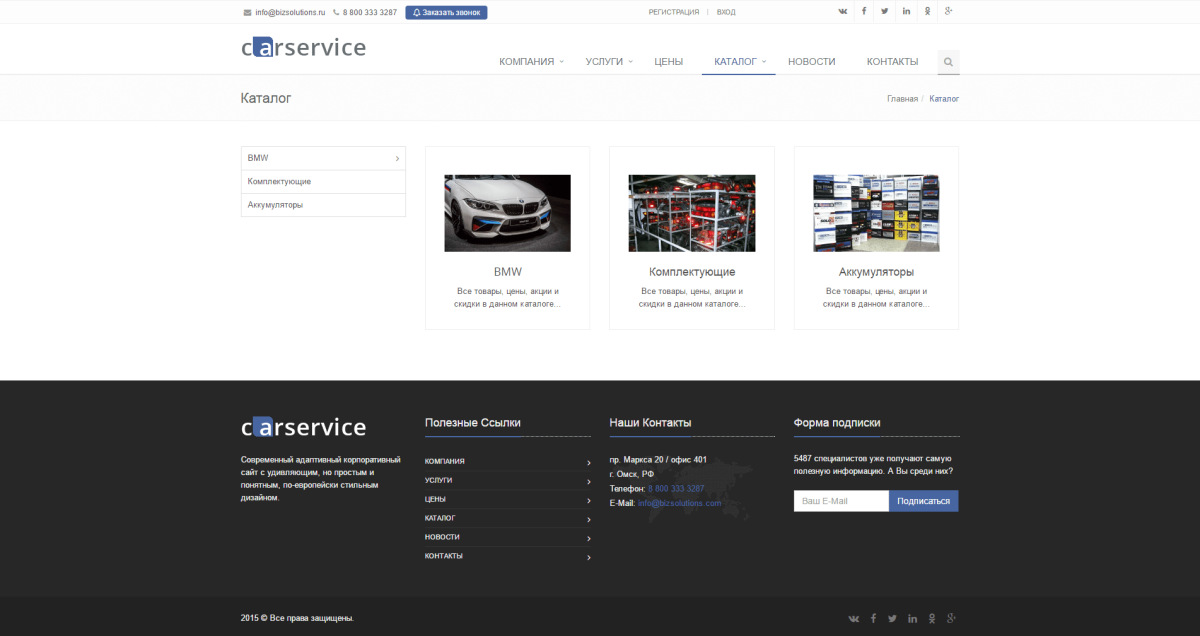The height and width of the screenshot is (636, 1200).
Task: Select the КОНТАКТЫ menu item
Action: (891, 61)
